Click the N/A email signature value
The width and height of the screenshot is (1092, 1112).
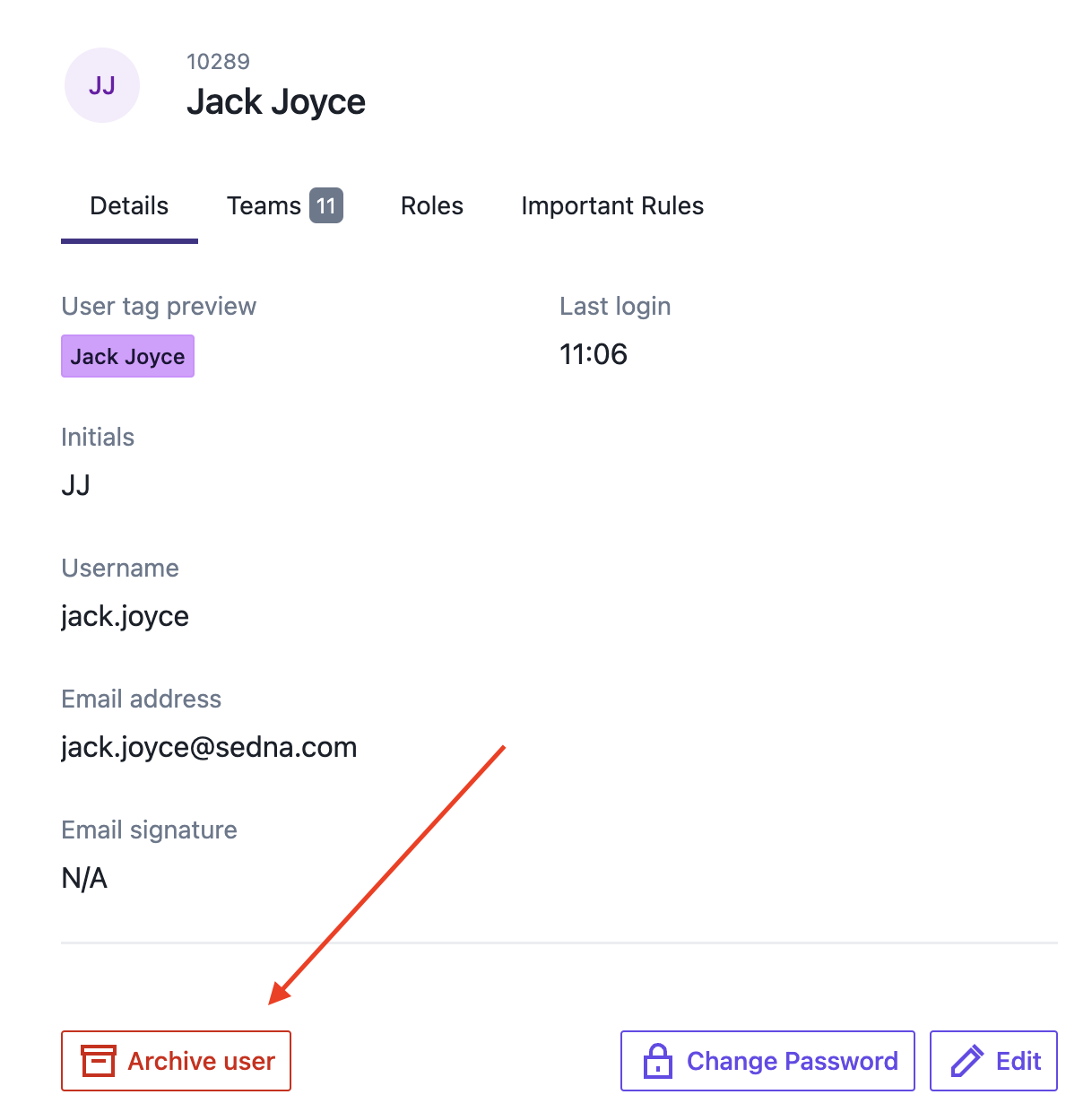tap(84, 878)
